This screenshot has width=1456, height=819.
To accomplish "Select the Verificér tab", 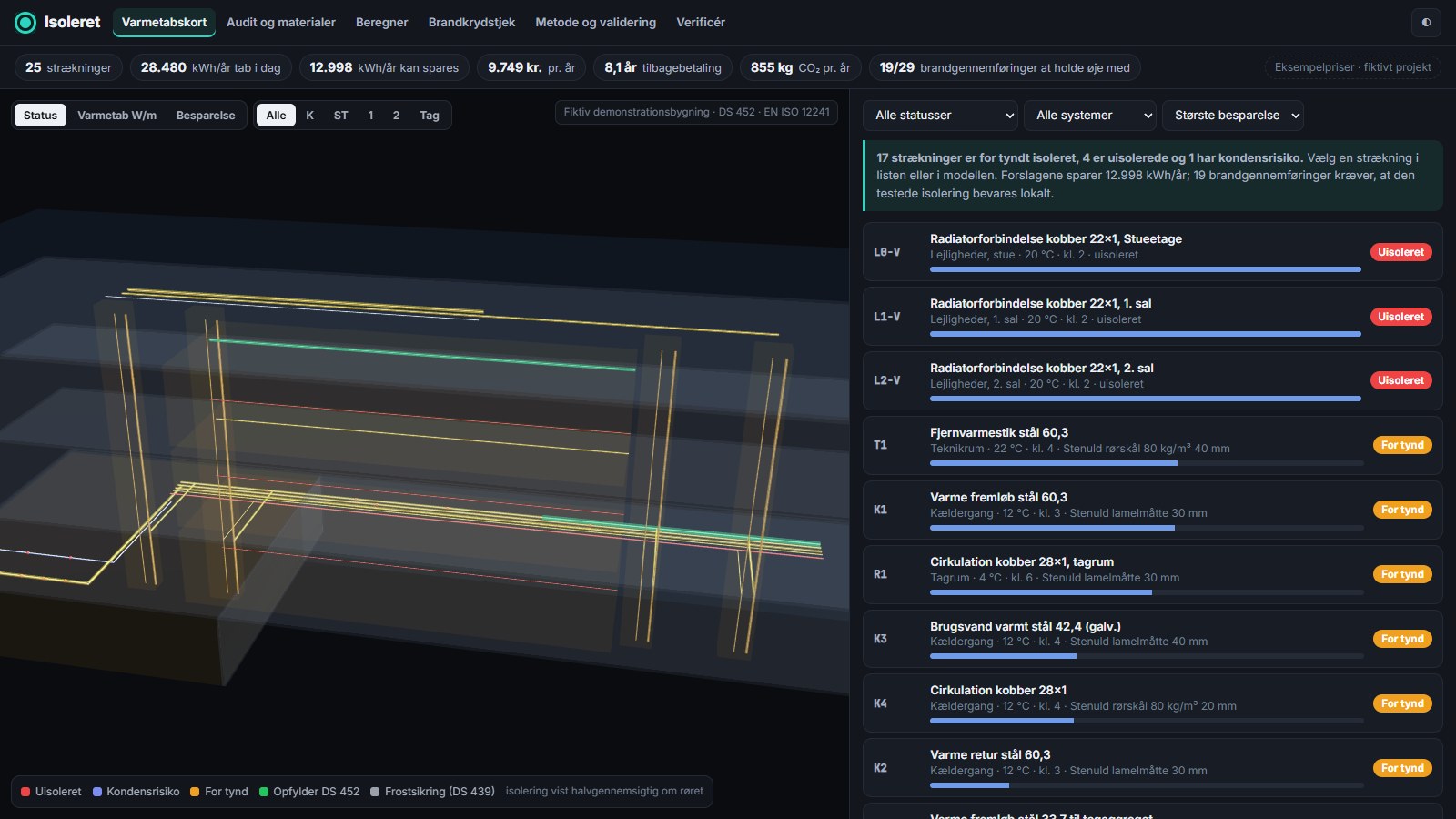I will (x=701, y=22).
